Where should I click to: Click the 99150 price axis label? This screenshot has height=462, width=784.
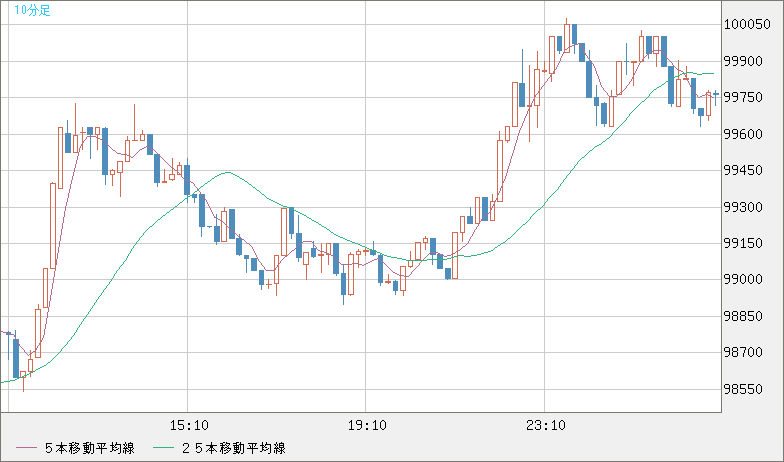coord(744,244)
